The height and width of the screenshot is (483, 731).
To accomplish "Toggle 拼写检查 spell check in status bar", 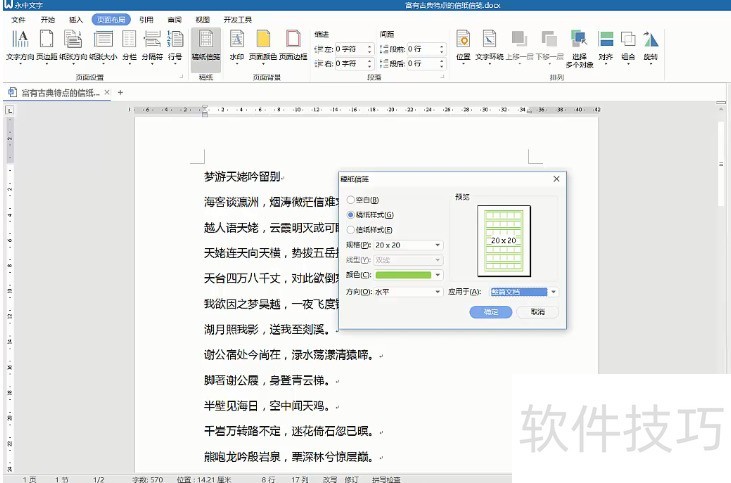I will (386, 479).
